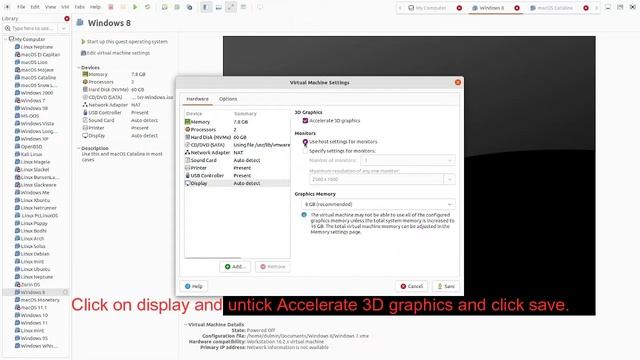Collapse the Virtual Machine Details section

pyautogui.click(x=185, y=324)
